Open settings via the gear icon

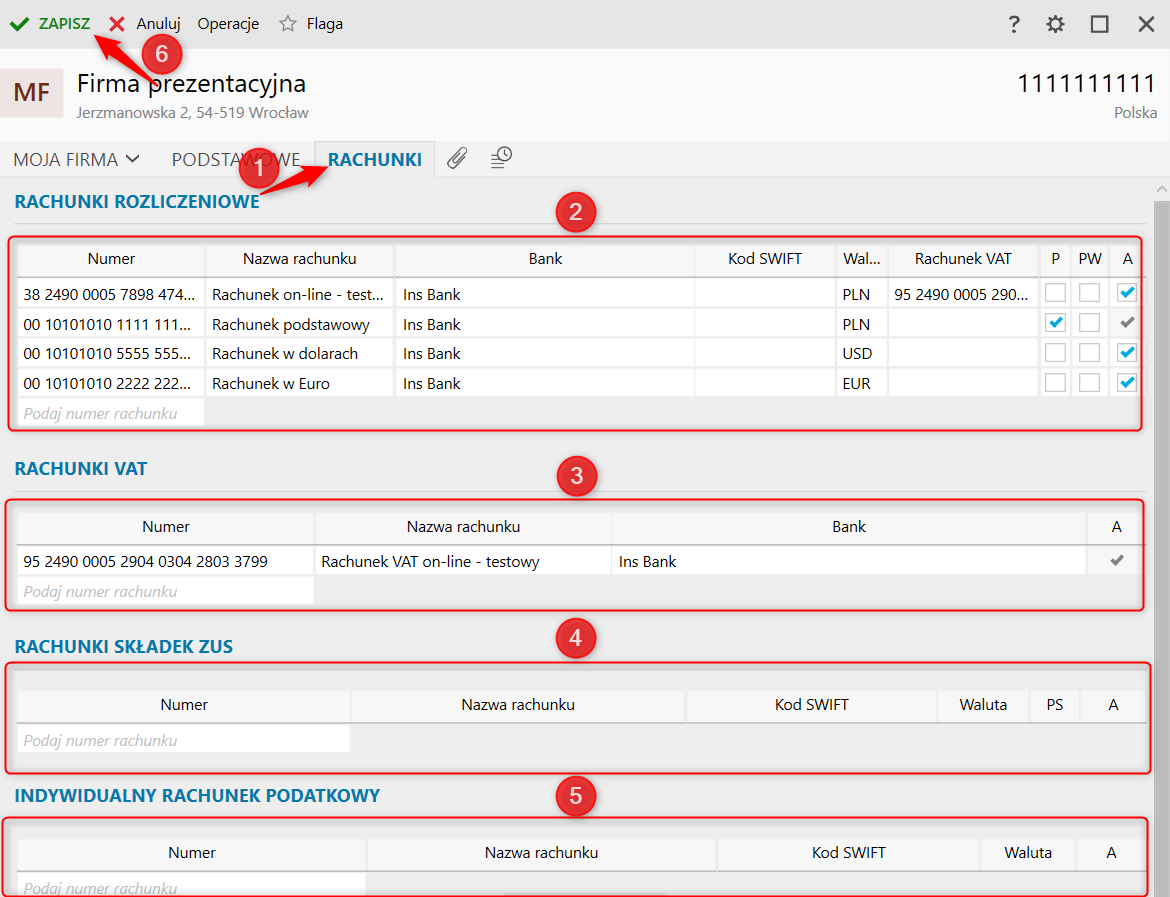pyautogui.click(x=1056, y=24)
